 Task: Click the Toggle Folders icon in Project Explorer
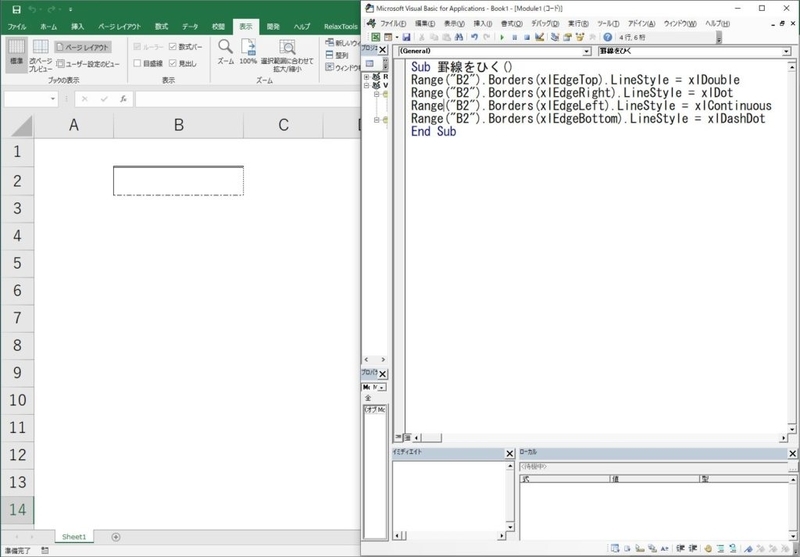(370, 64)
